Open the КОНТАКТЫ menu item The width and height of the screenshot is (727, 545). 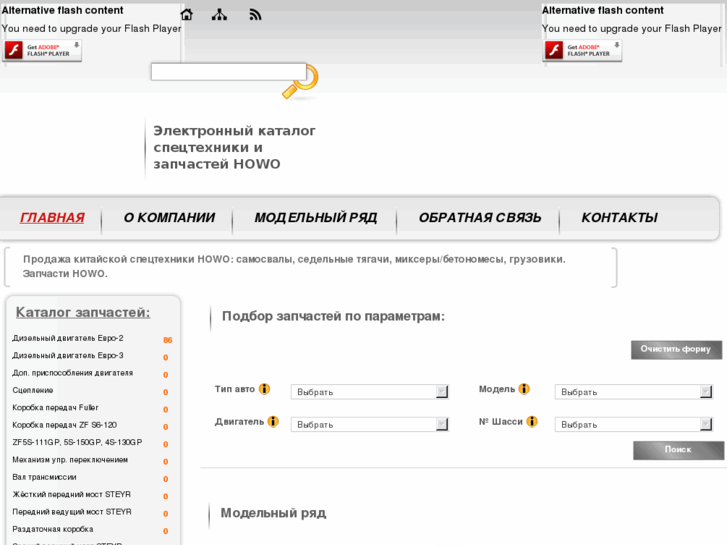(619, 218)
